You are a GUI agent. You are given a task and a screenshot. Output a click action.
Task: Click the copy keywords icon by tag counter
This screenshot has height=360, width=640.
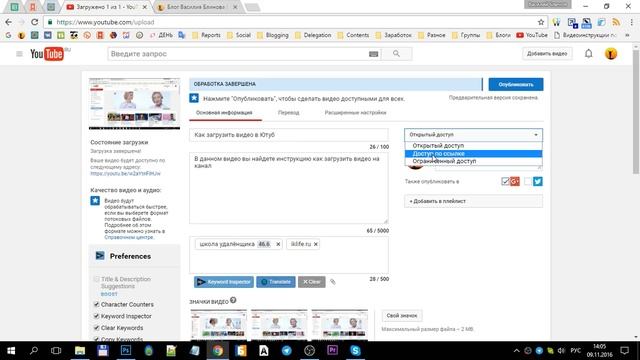pyautogui.click(x=333, y=282)
